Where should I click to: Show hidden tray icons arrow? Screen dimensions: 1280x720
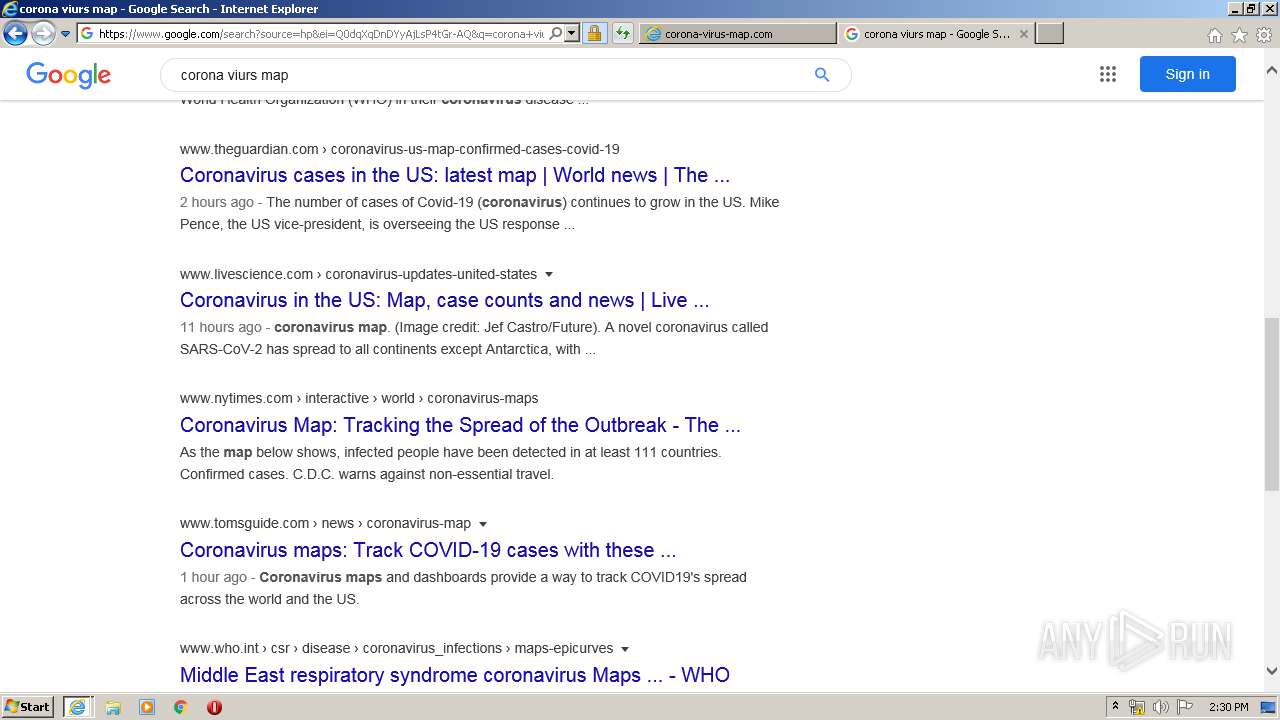[1115, 707]
